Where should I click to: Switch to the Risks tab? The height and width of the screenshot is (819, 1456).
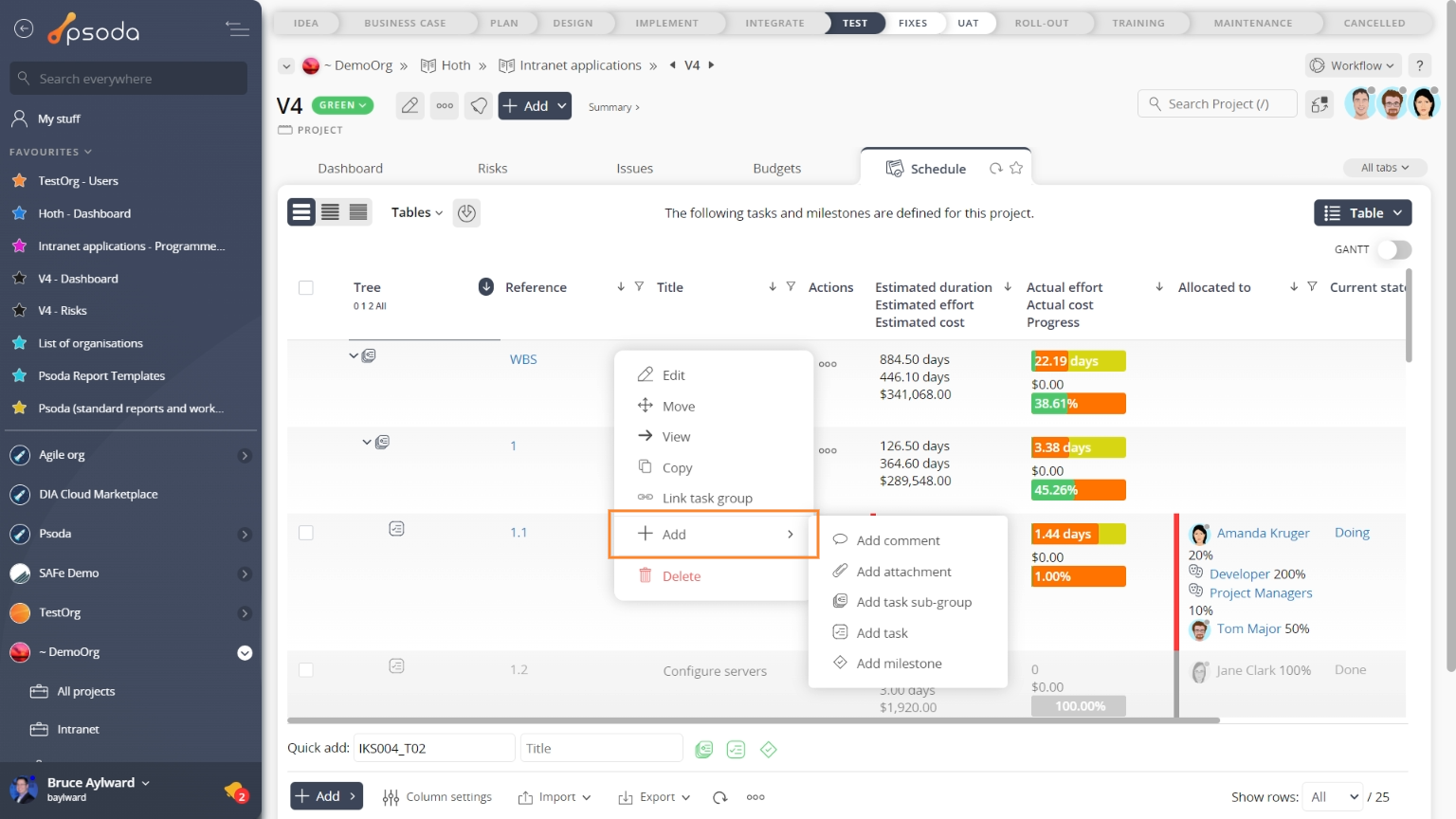pyautogui.click(x=492, y=169)
